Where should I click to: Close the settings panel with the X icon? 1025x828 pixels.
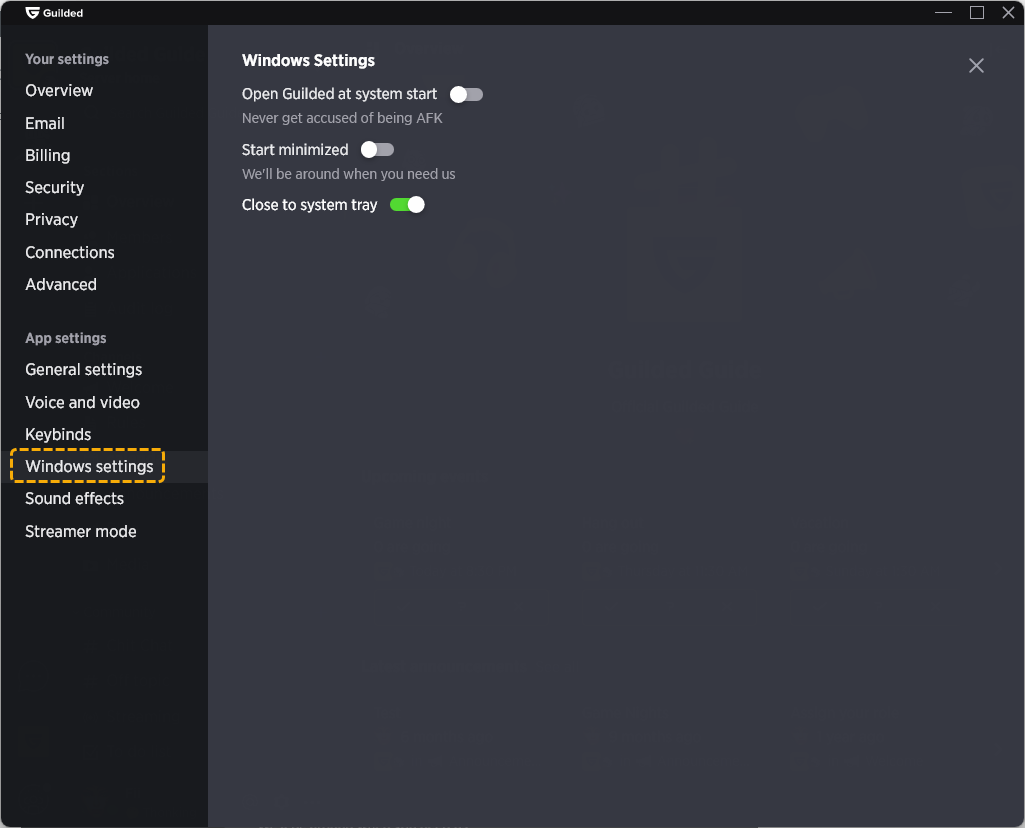click(976, 65)
